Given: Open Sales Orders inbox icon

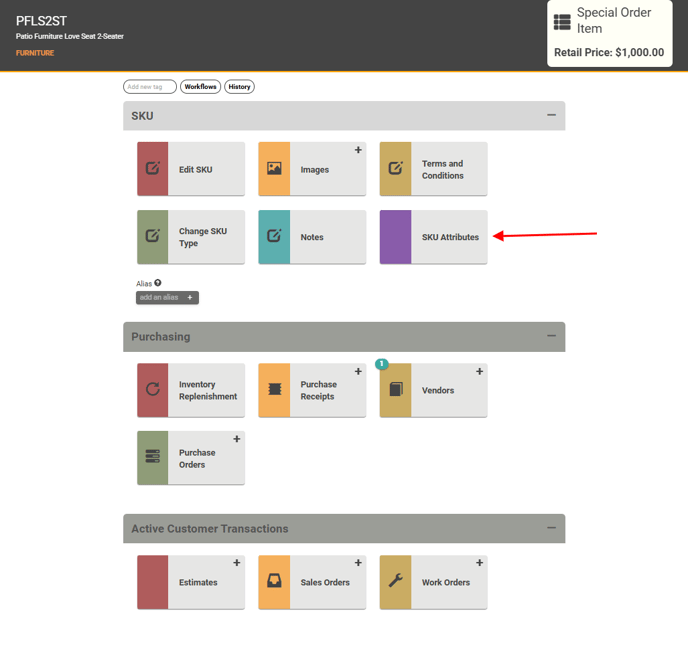Looking at the screenshot, I should pos(274,582).
